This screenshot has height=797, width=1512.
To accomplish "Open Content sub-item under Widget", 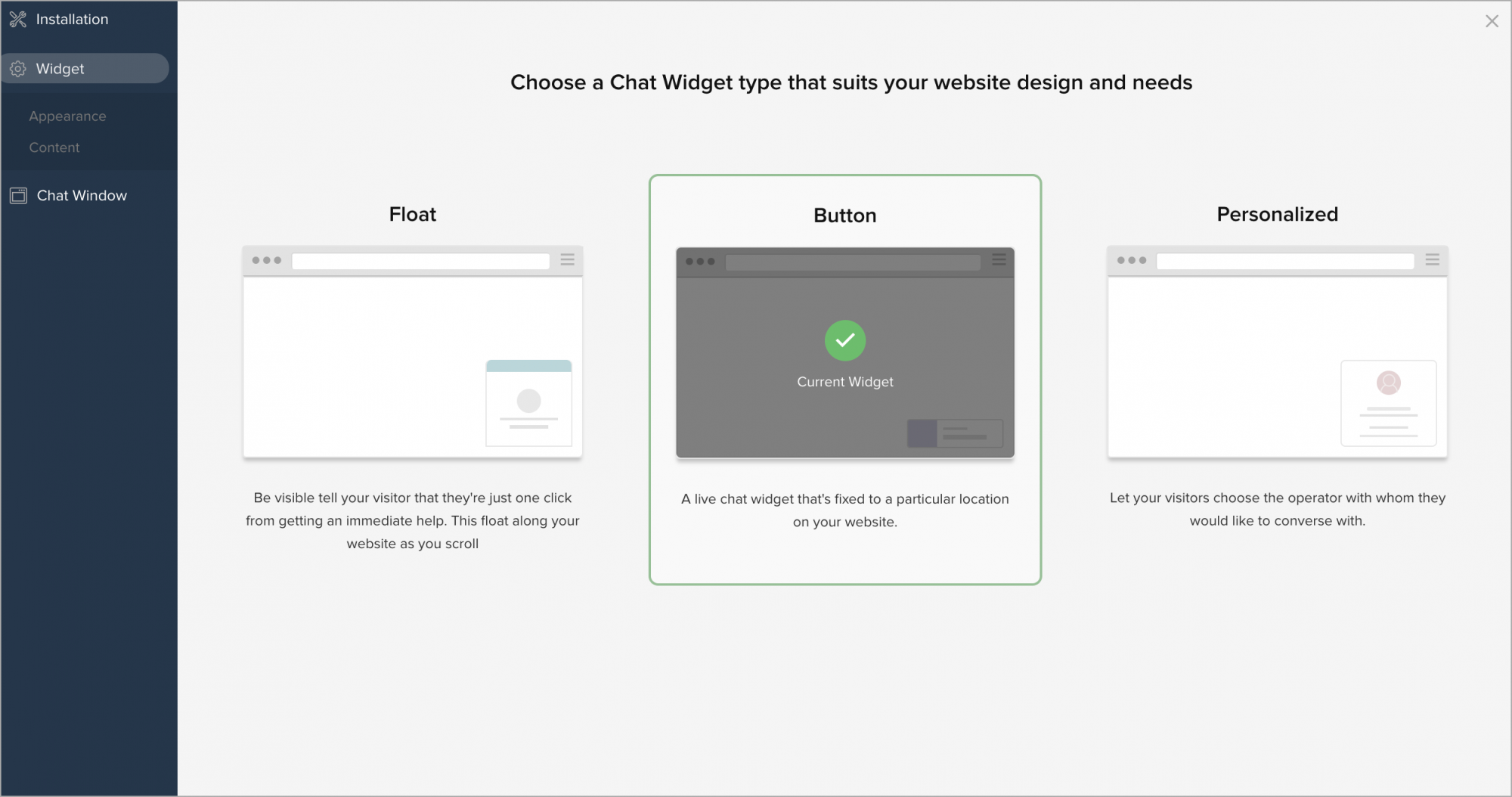I will tap(54, 147).
